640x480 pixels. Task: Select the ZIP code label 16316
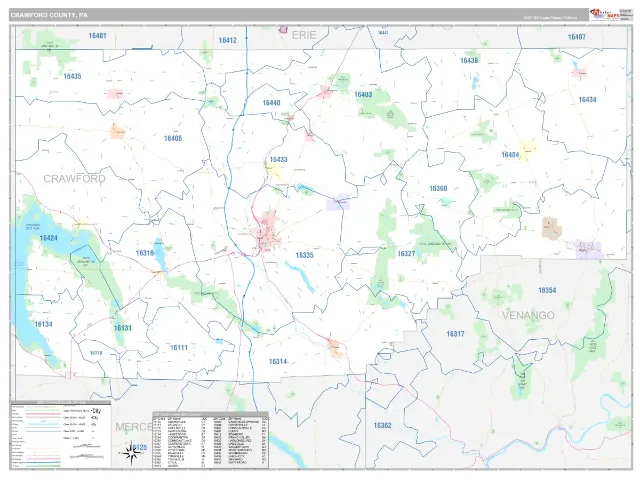coord(144,253)
